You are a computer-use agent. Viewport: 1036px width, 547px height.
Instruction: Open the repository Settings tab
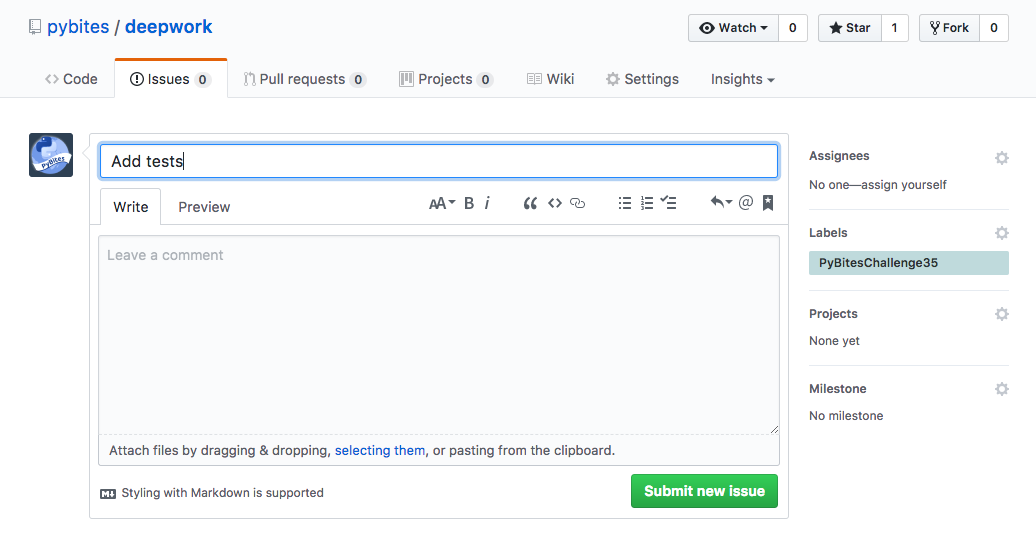coord(642,79)
